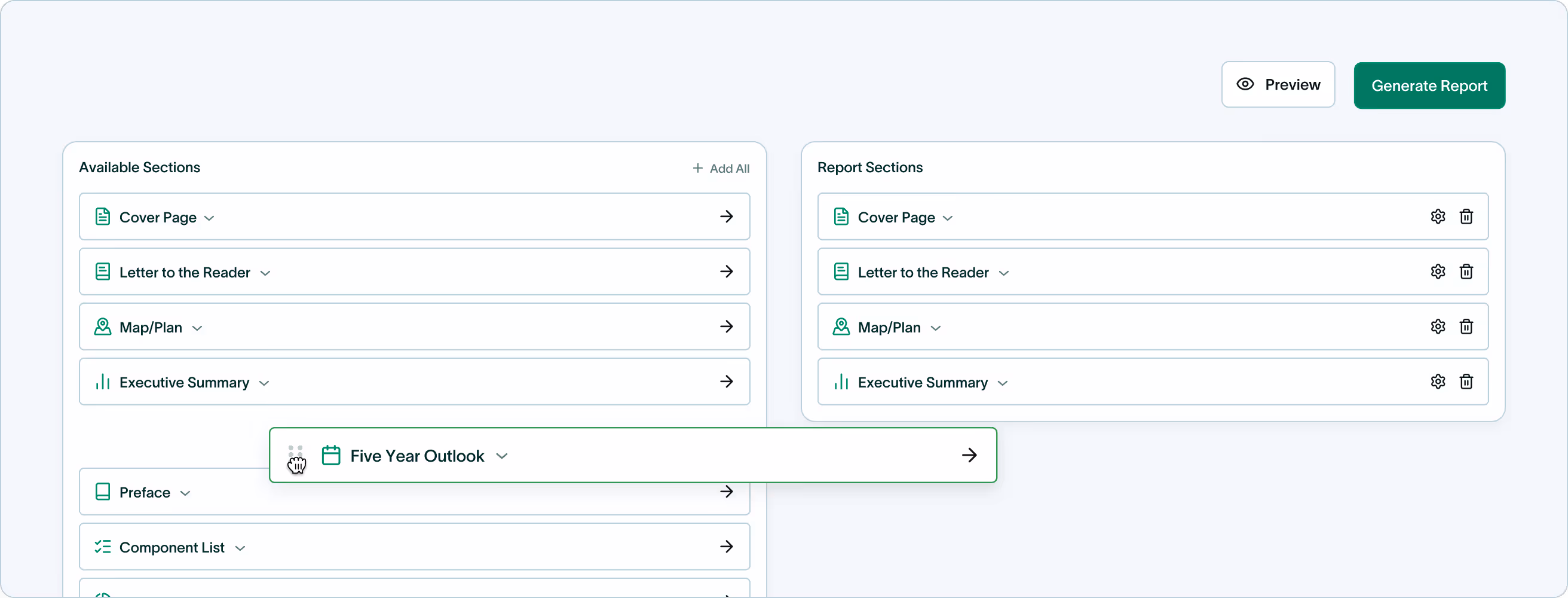
Task: Click the available Map/Plan pin icon
Action: pyautogui.click(x=102, y=327)
